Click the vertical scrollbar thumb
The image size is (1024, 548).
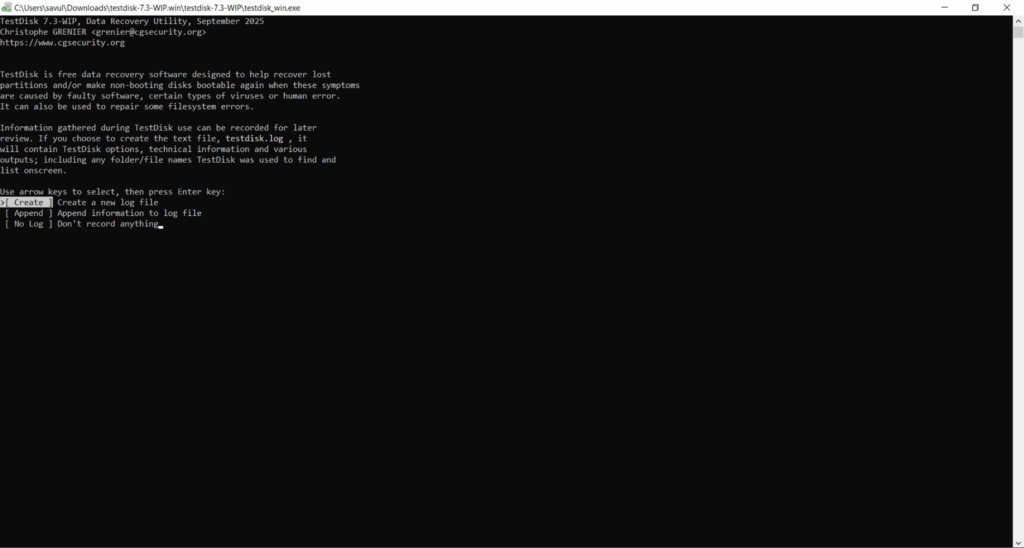(x=1018, y=33)
